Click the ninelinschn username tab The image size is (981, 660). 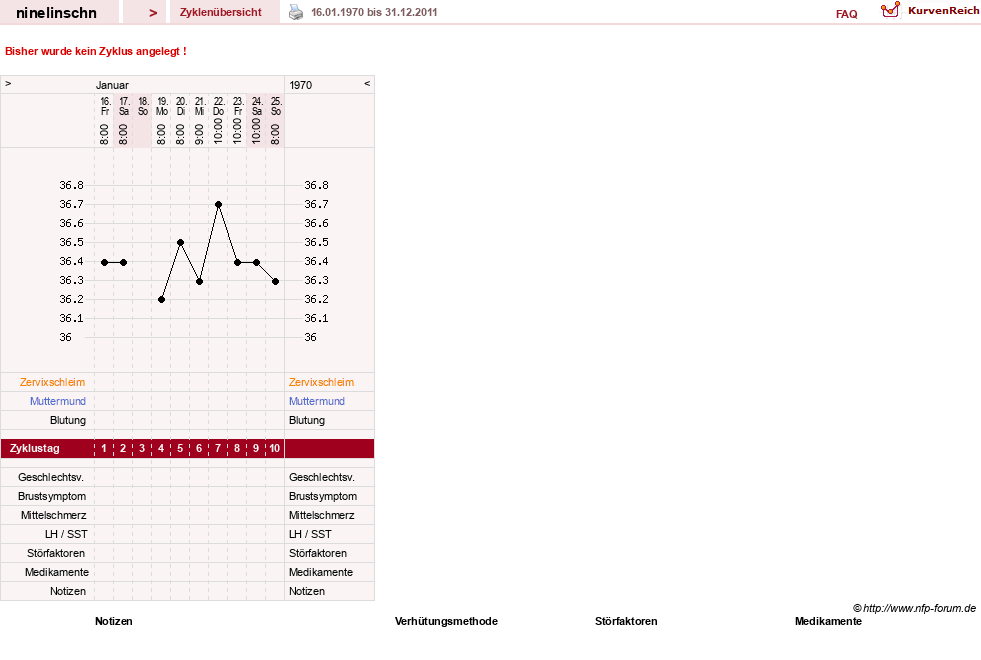[x=56, y=13]
